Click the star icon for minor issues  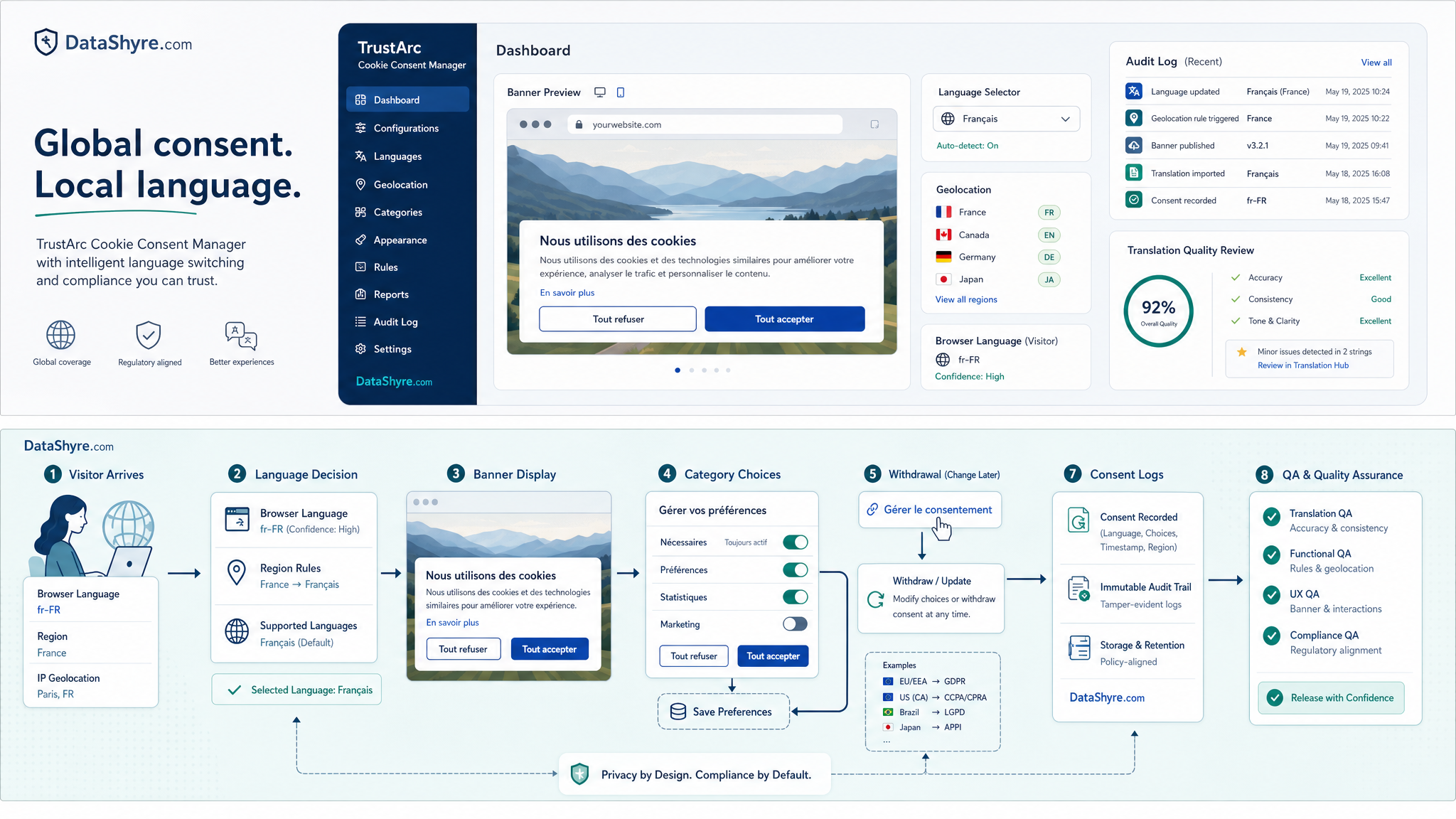click(1242, 352)
